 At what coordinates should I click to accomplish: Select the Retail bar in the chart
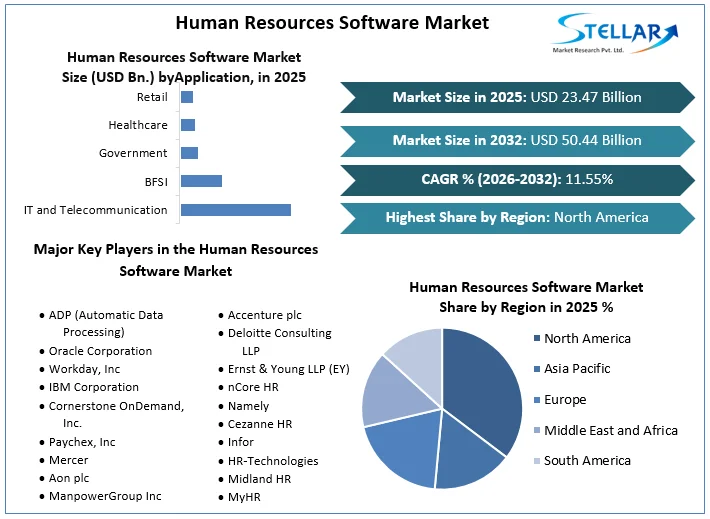click(187, 97)
